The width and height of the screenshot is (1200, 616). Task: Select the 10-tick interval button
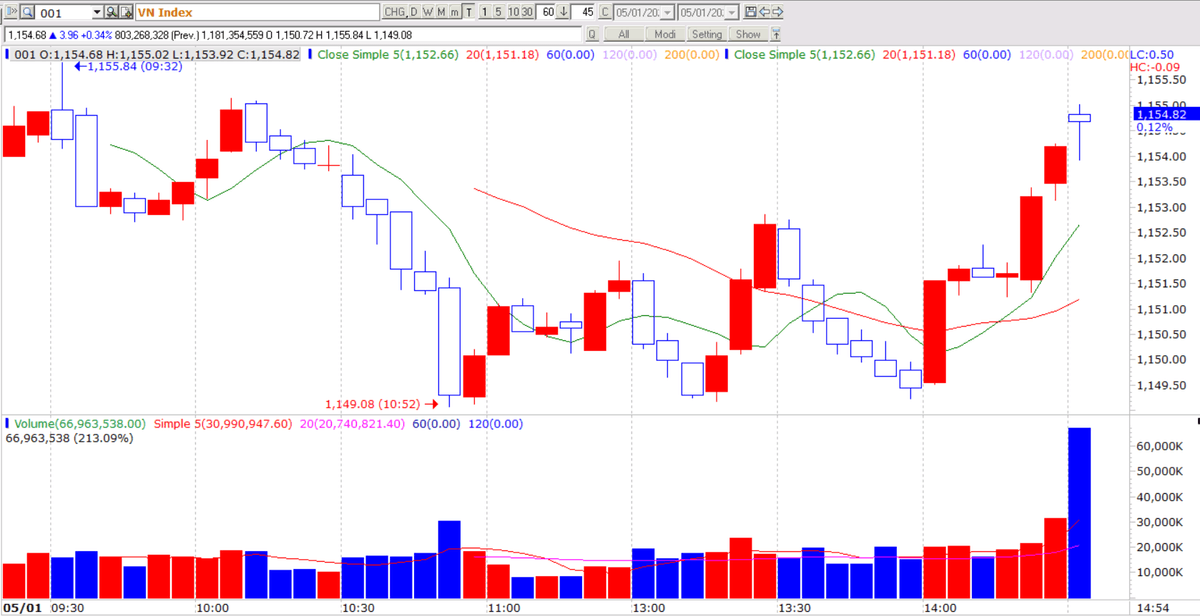pyautogui.click(x=512, y=12)
